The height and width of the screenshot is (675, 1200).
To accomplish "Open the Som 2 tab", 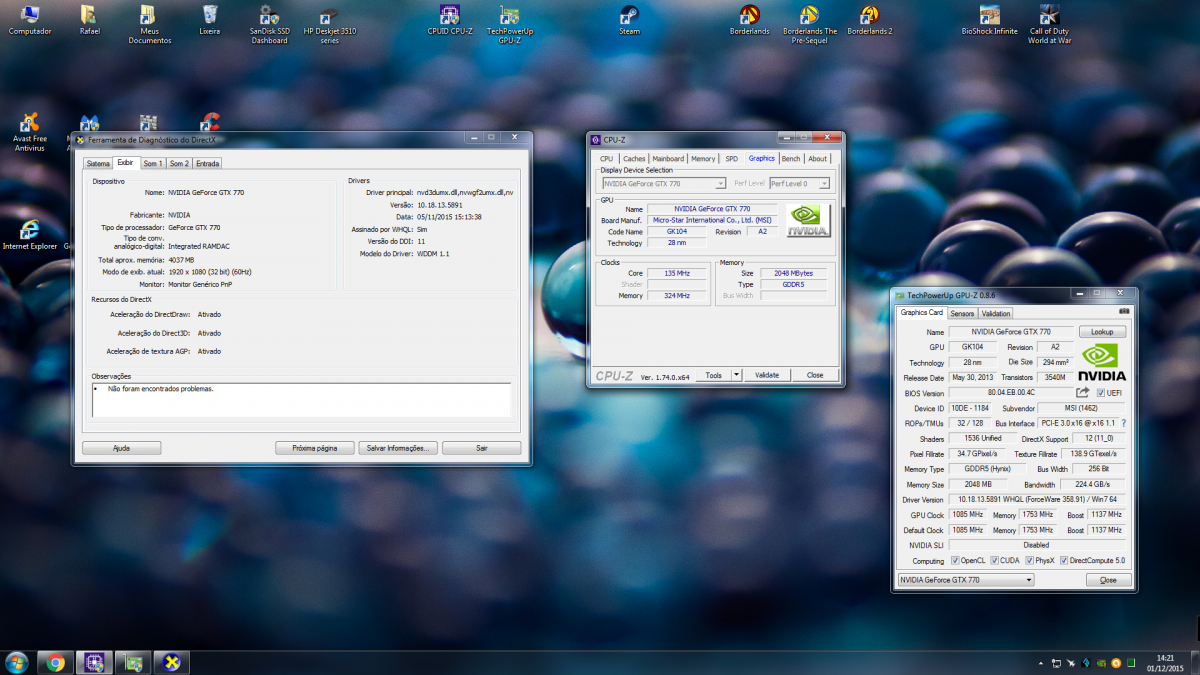I will (179, 163).
